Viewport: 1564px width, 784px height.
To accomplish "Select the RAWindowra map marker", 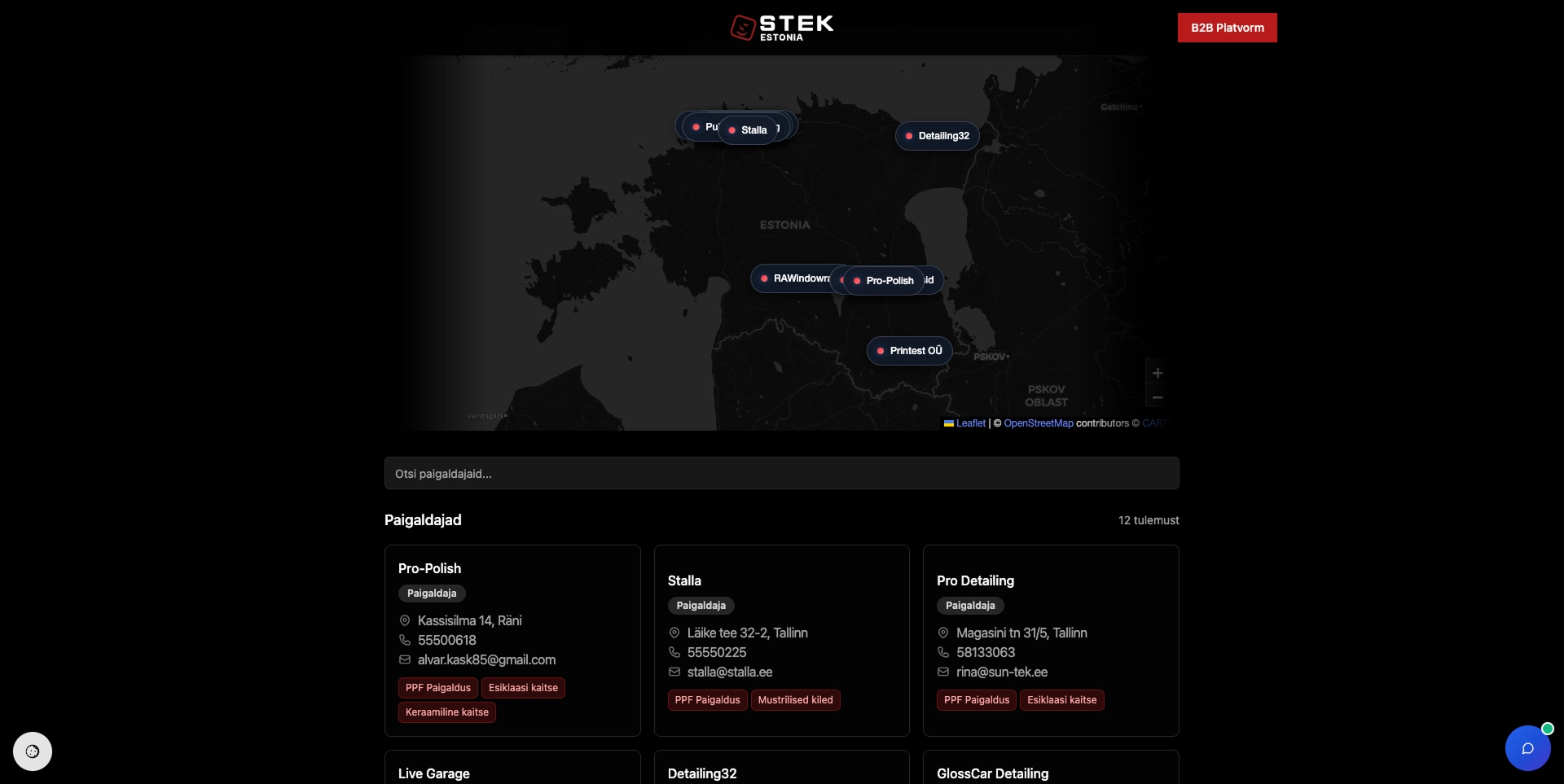I will [x=792, y=278].
